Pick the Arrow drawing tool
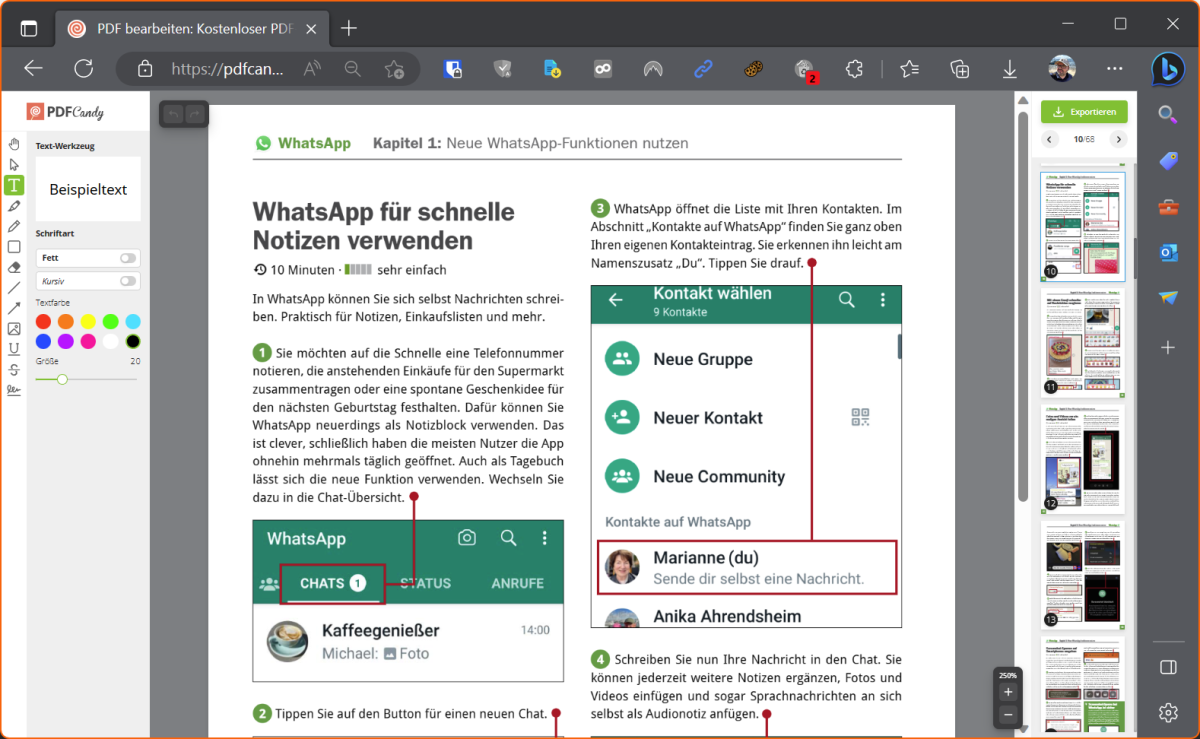Screen dimensions: 1200x739 tap(14, 308)
